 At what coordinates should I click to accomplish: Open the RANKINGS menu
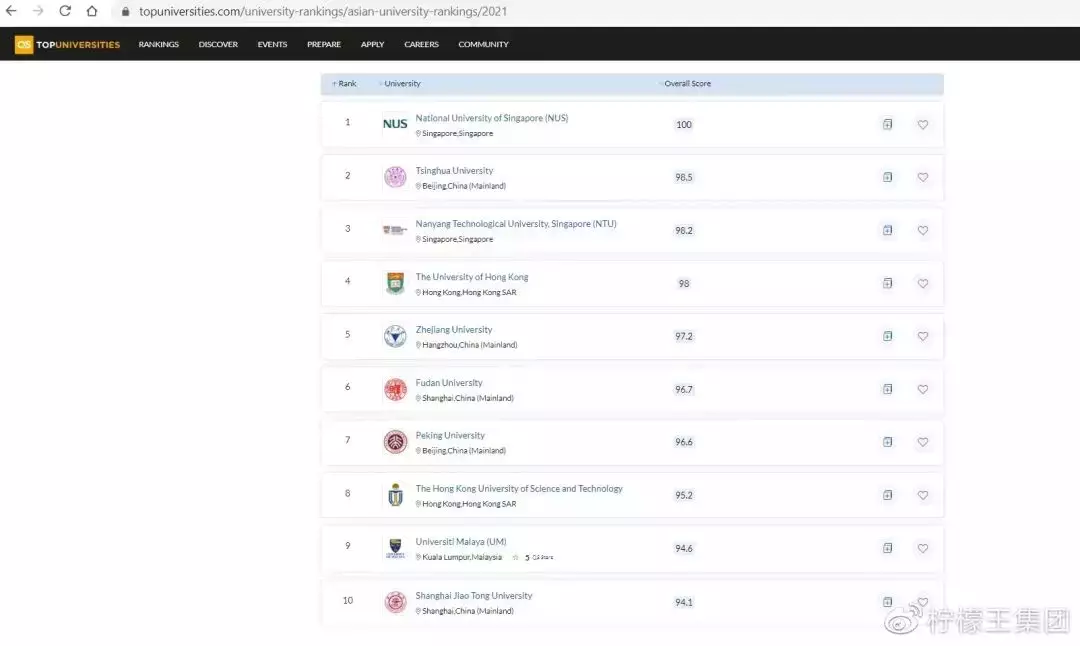pos(159,44)
